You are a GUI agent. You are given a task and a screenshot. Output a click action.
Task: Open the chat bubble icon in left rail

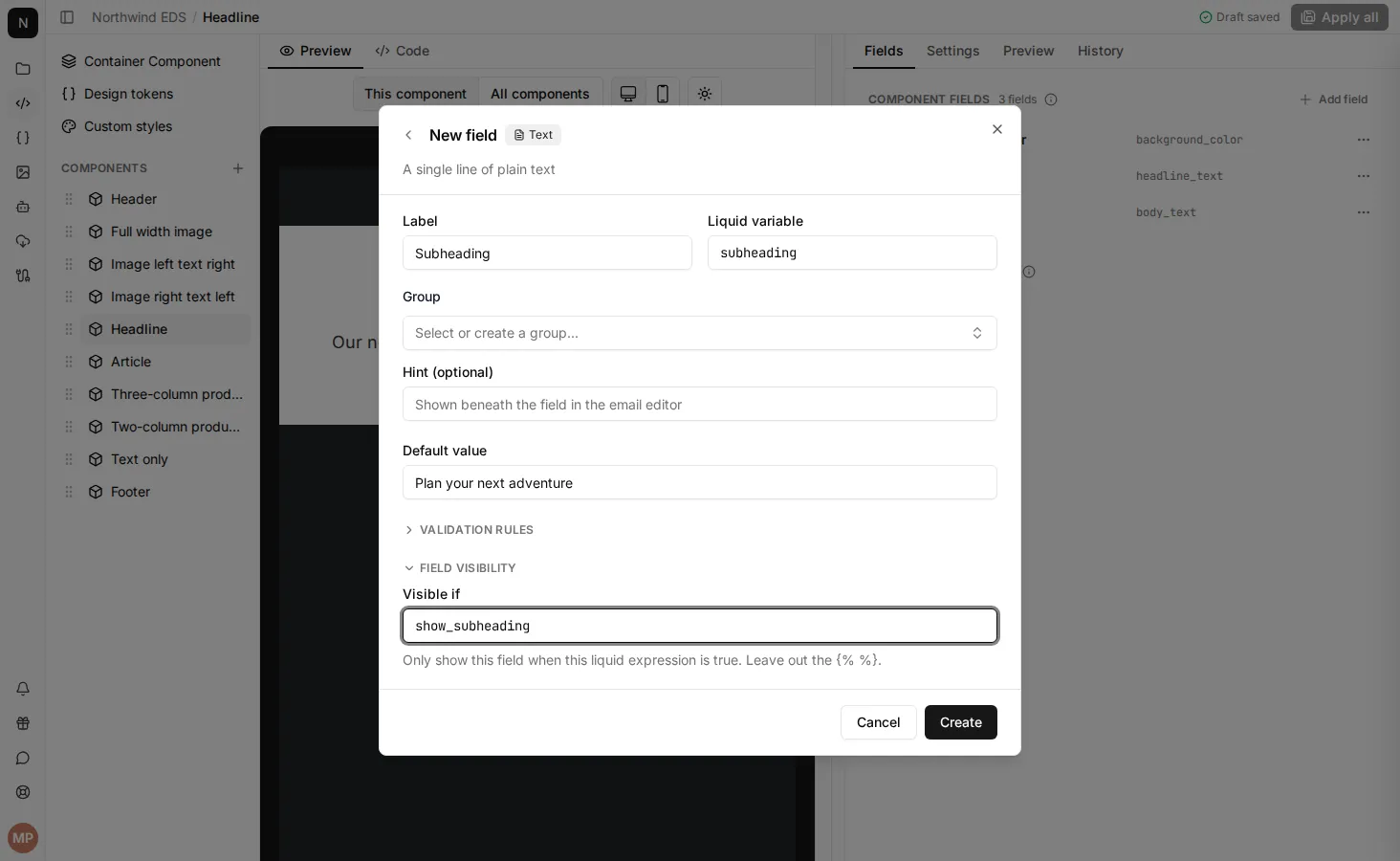[23, 758]
